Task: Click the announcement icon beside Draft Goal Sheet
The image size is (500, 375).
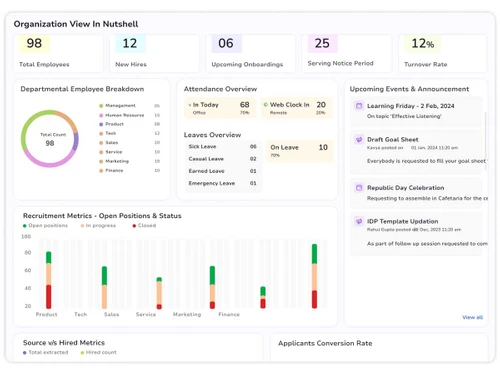Action: [359, 140]
